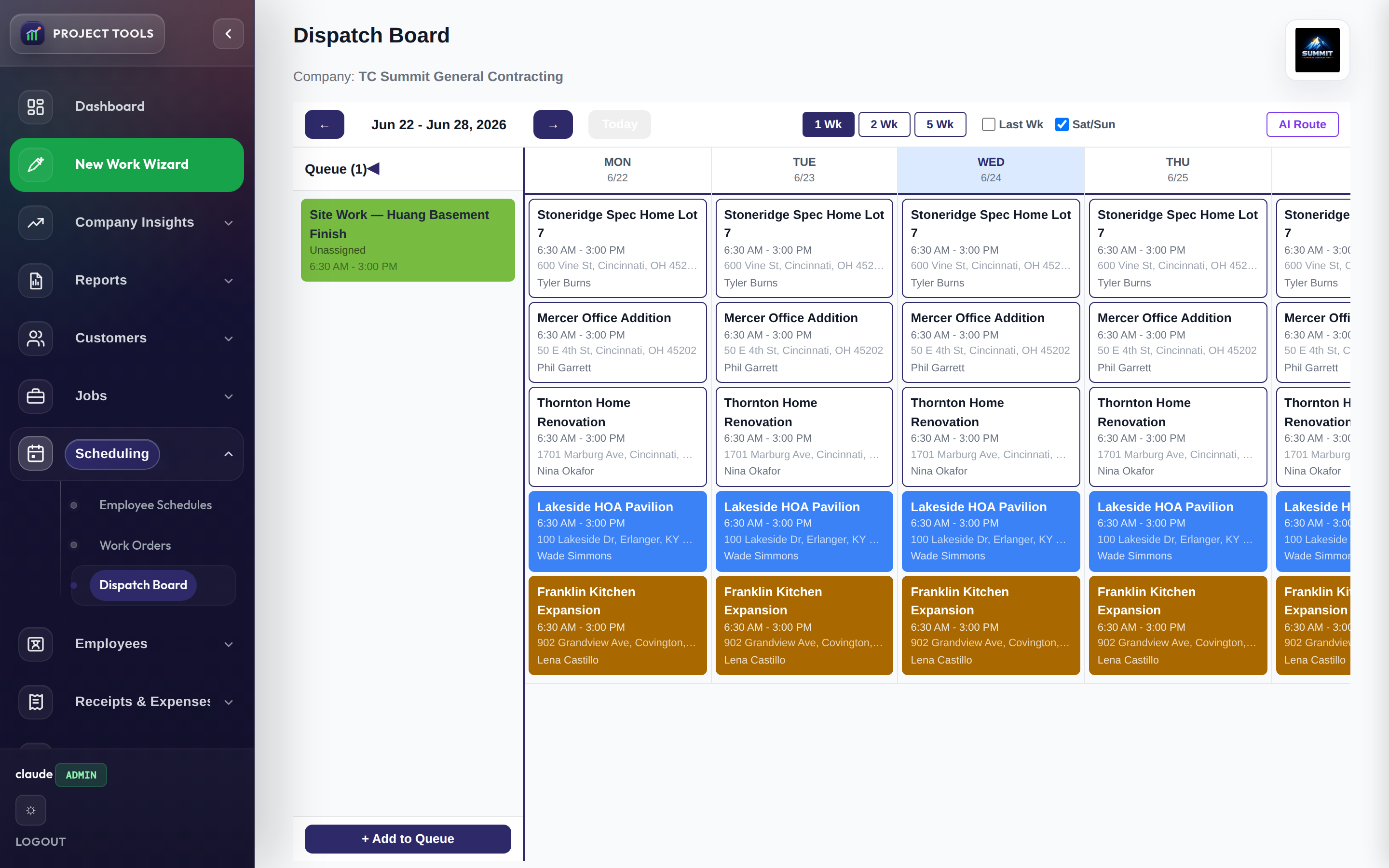Click the LOGOUT link
Image resolution: width=1389 pixels, height=868 pixels.
[41, 841]
